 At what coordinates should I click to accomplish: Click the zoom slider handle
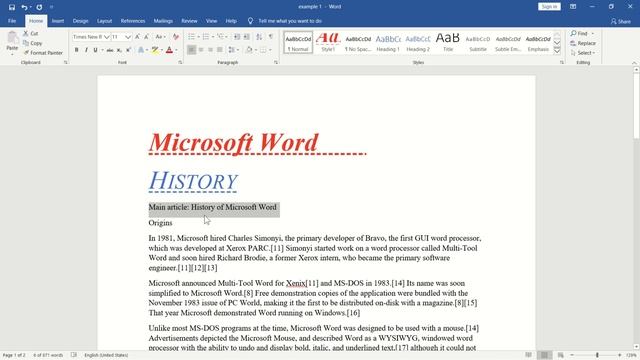click(597, 355)
